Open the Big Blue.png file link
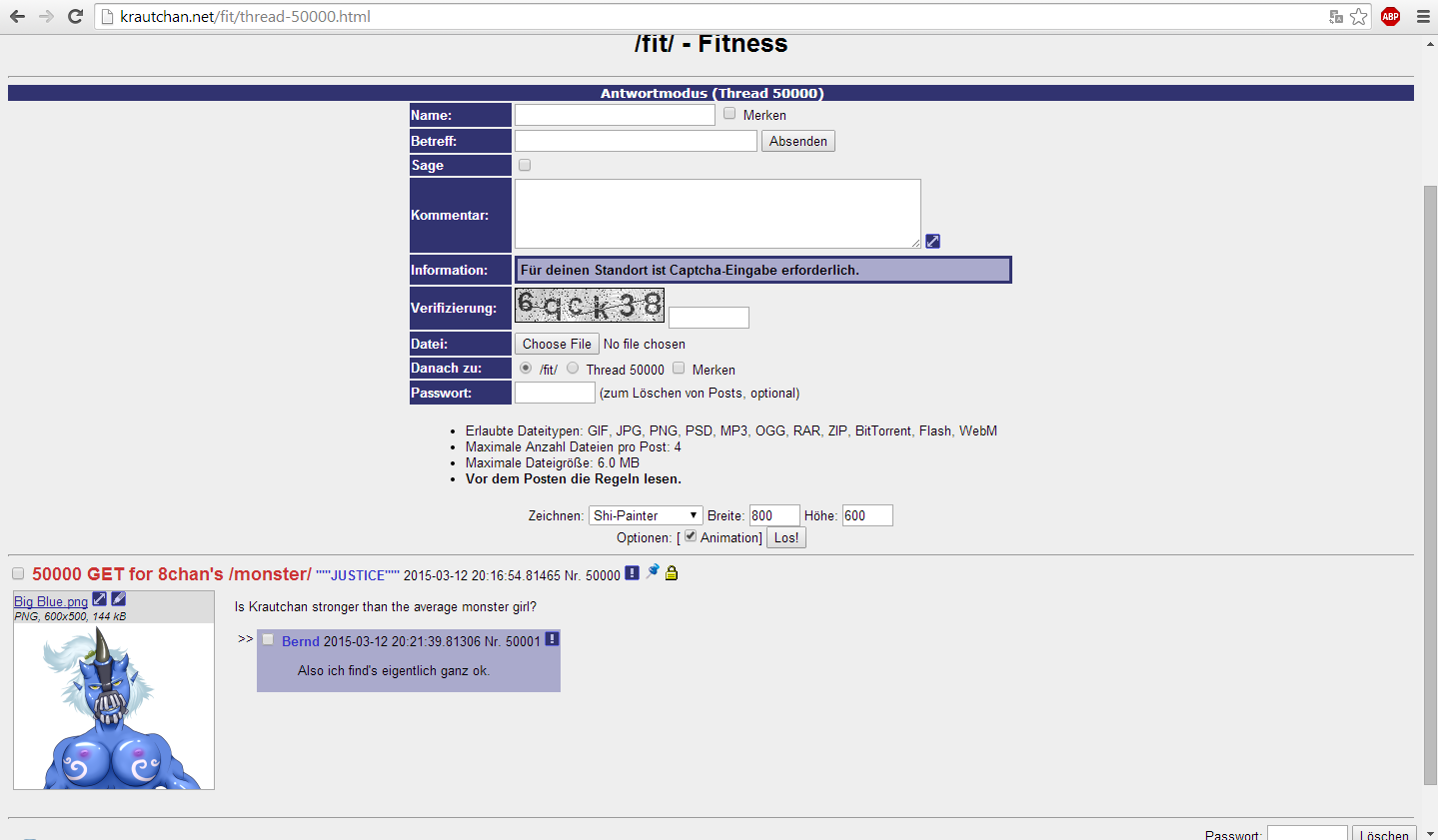 (x=51, y=601)
